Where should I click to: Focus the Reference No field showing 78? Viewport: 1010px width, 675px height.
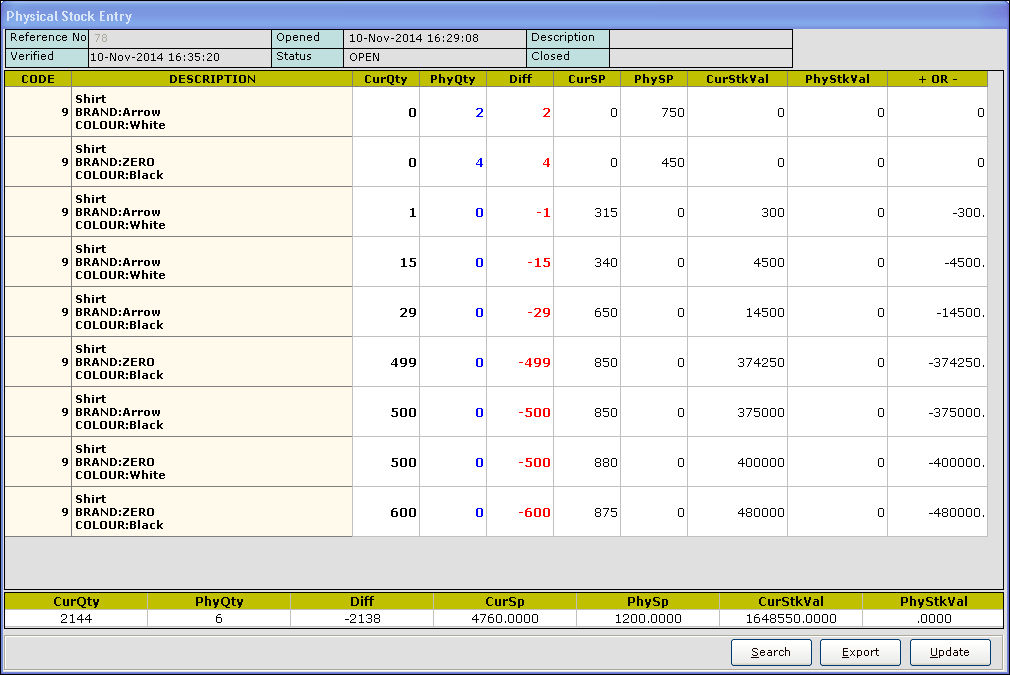pos(180,38)
